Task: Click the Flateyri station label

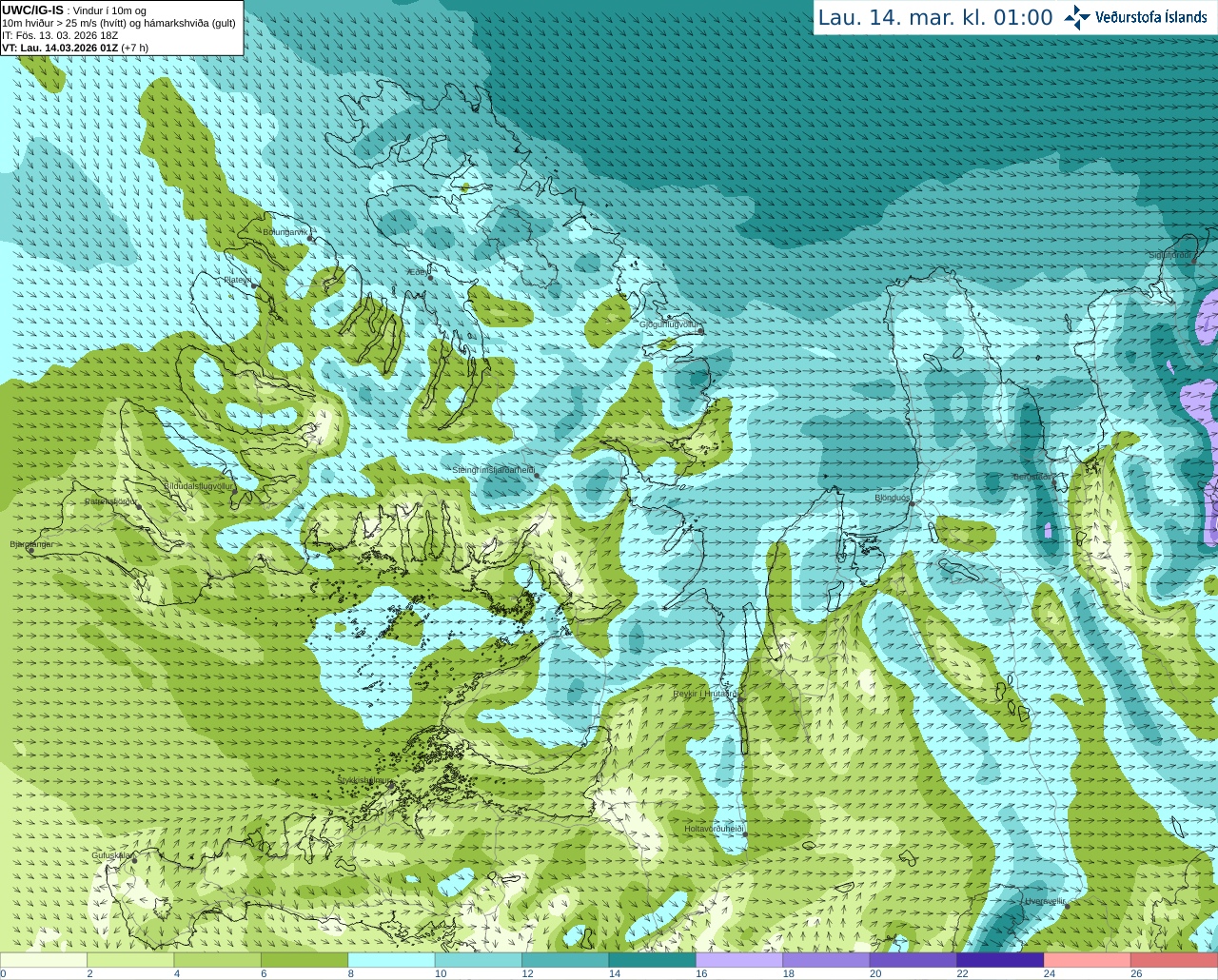Action: pos(238,280)
